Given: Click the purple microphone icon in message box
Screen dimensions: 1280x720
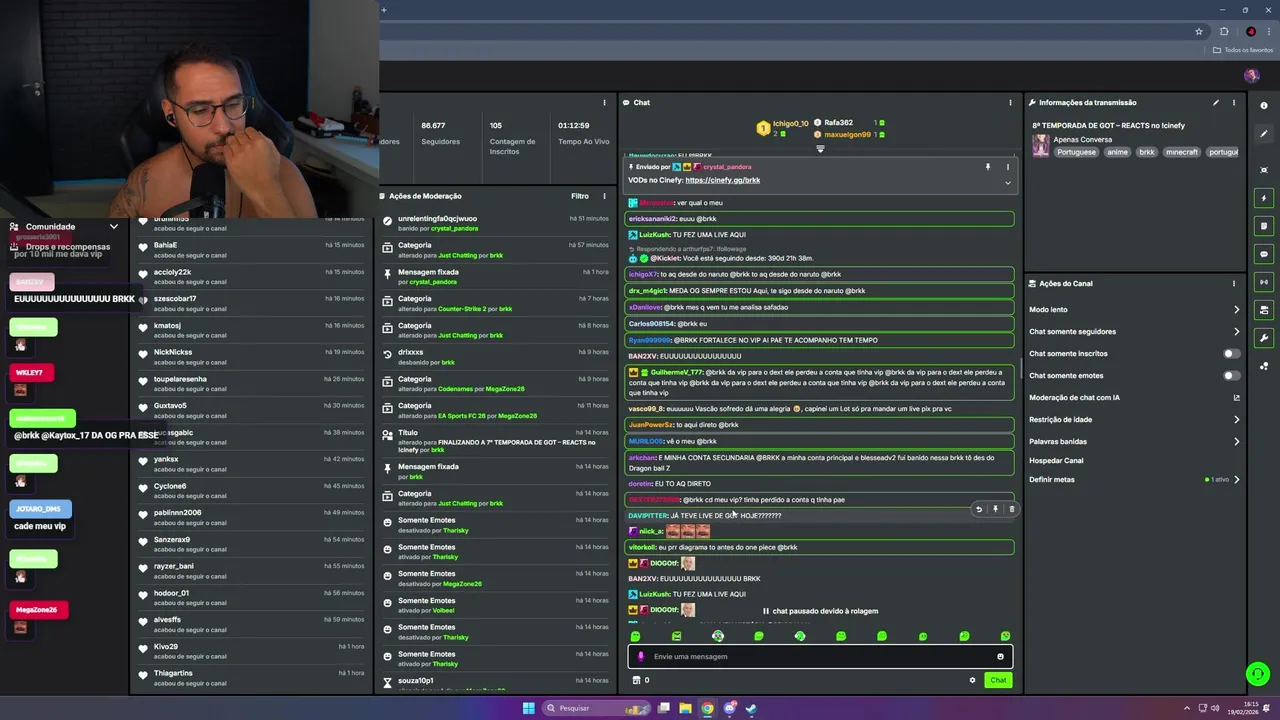Looking at the screenshot, I should pyautogui.click(x=641, y=657).
